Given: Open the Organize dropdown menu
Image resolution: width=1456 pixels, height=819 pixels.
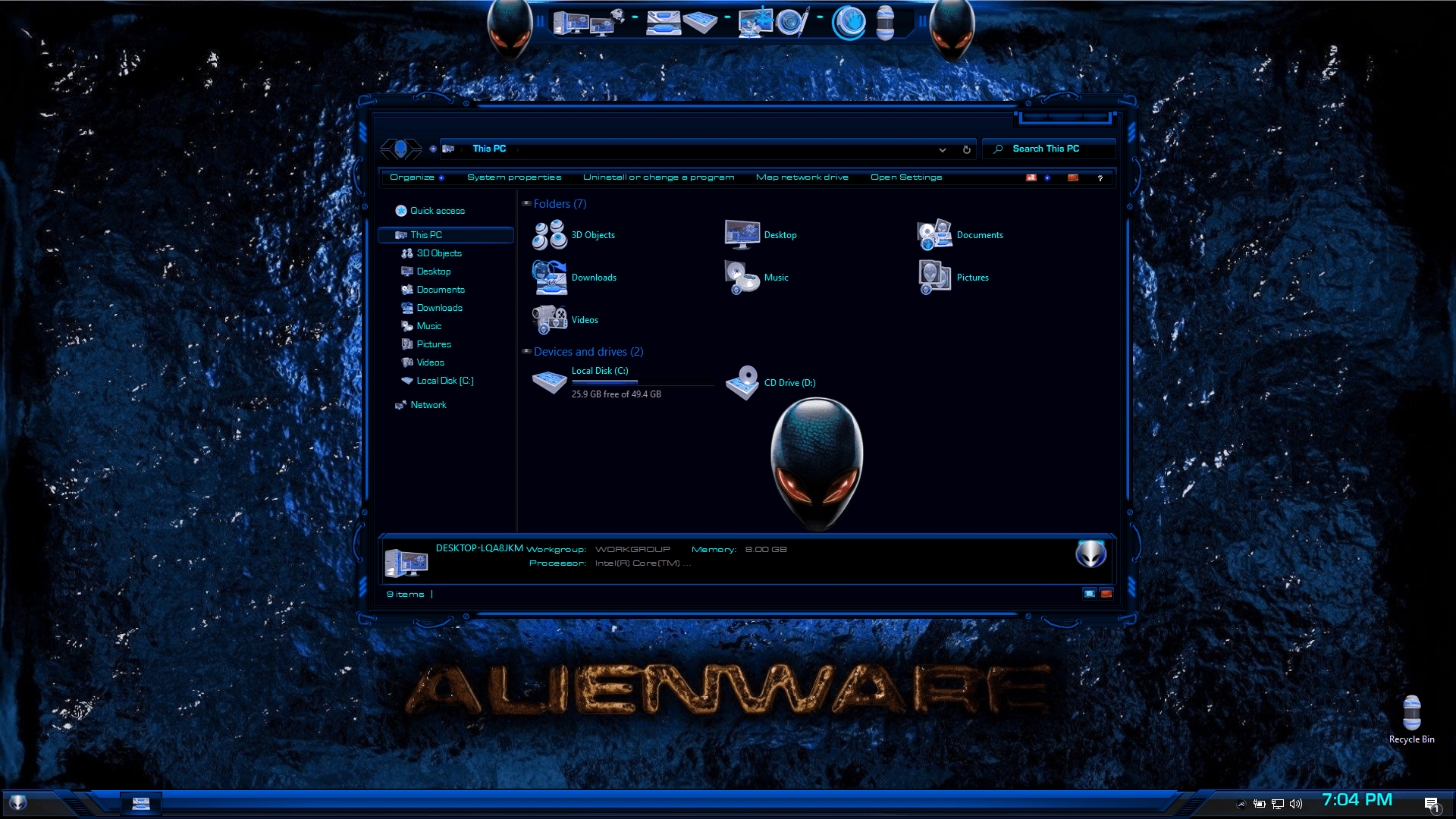Looking at the screenshot, I should click(x=417, y=177).
